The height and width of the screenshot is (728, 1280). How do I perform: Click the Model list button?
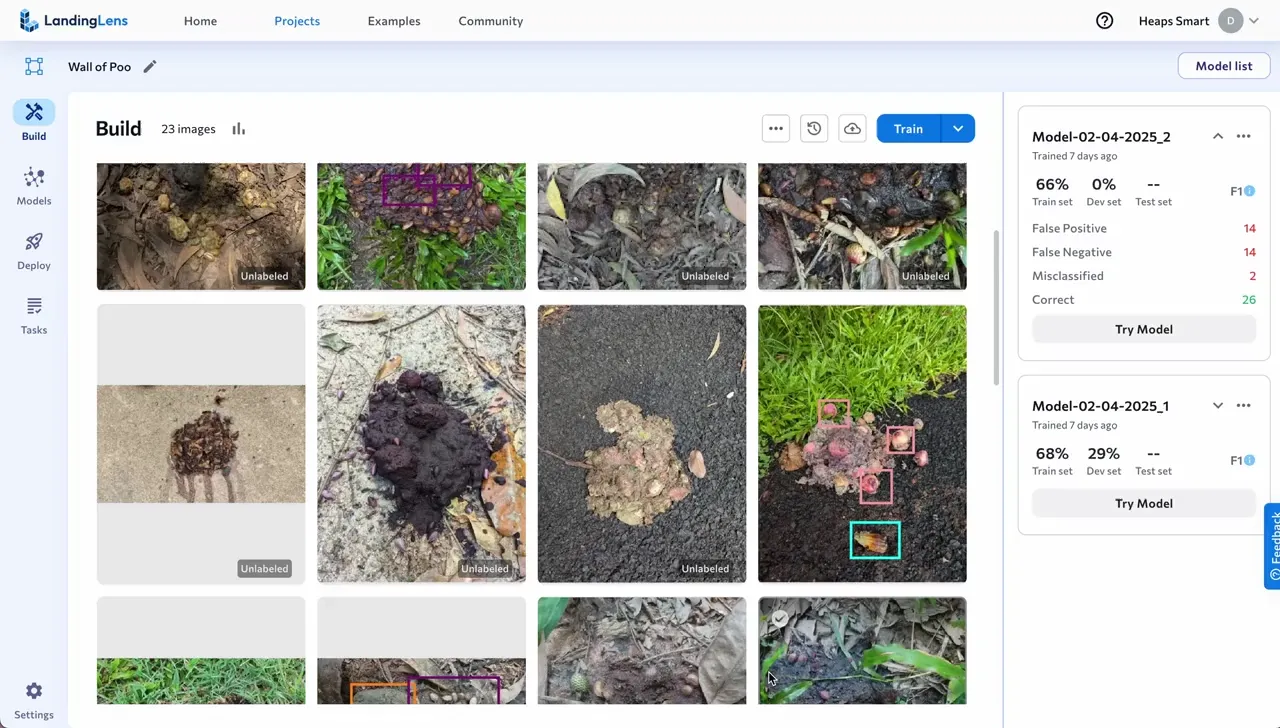(x=1223, y=66)
